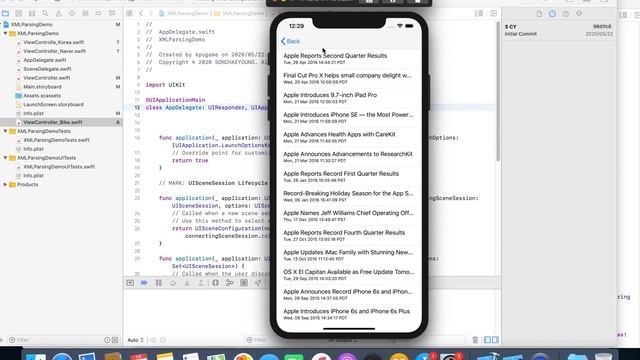Collapse the XMLParsingDemoUITests group

coord(5,158)
